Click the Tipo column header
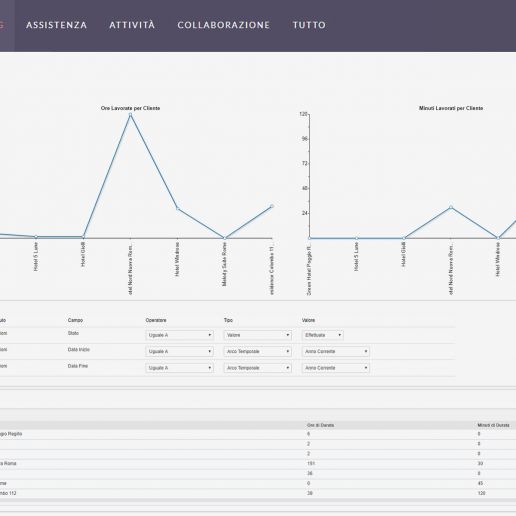Viewport: 516px width, 516px height. click(228, 320)
